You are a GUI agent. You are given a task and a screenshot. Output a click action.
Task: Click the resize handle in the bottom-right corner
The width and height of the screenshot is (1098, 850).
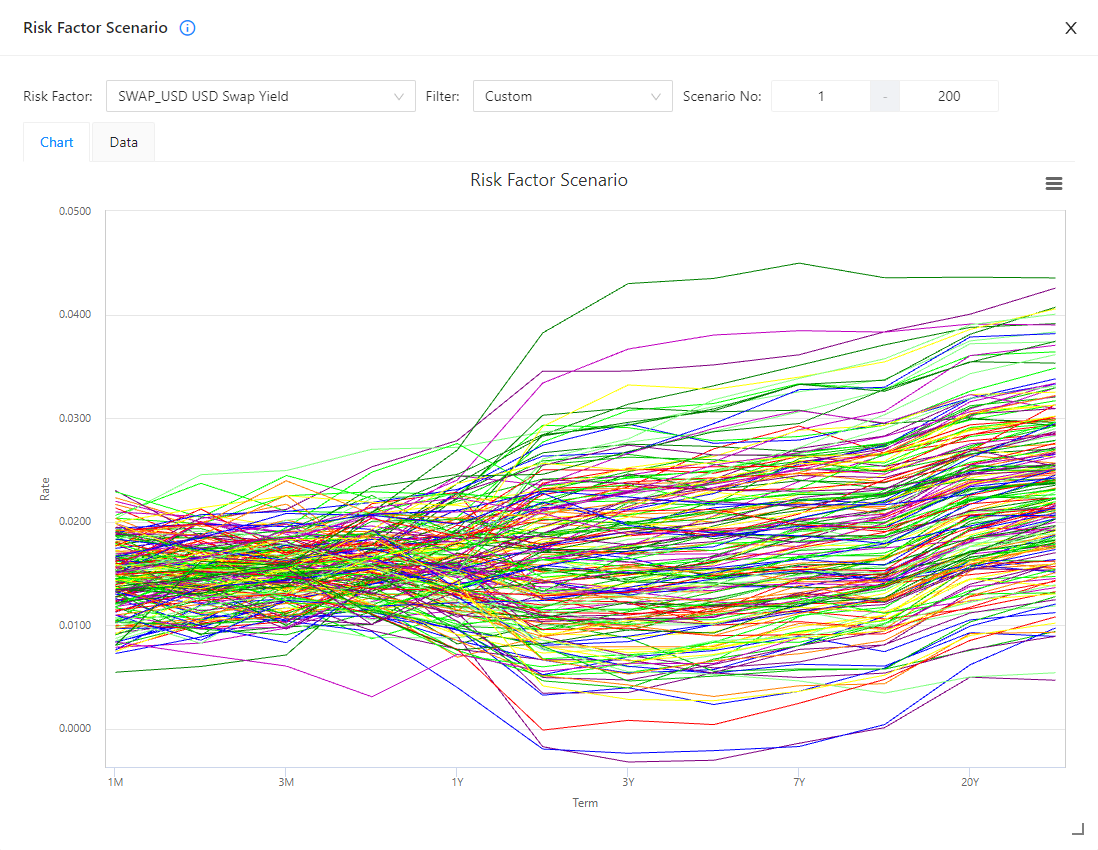[1077, 828]
